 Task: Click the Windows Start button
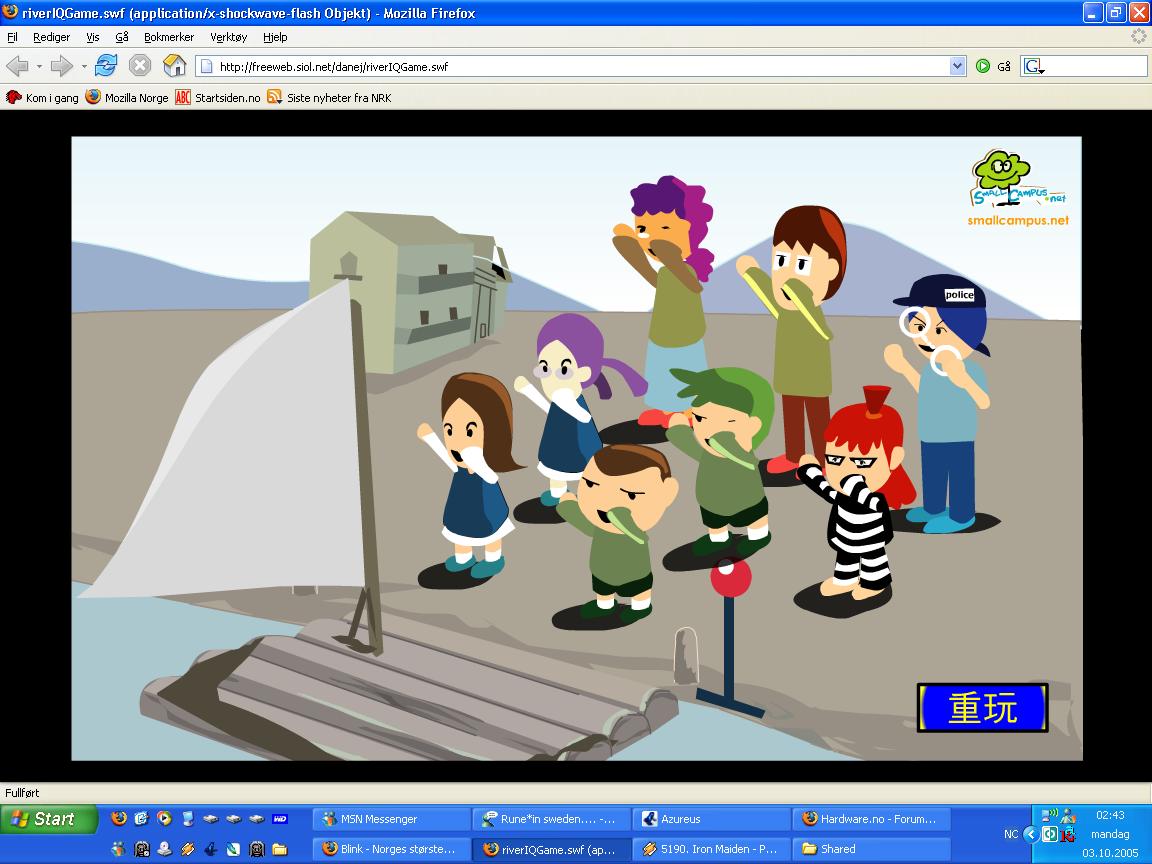pyautogui.click(x=48, y=819)
